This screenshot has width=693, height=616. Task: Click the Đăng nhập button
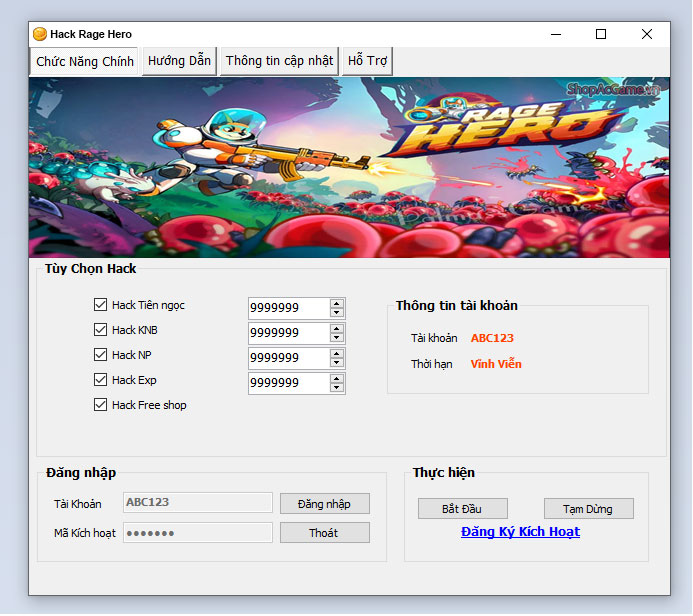tap(325, 504)
